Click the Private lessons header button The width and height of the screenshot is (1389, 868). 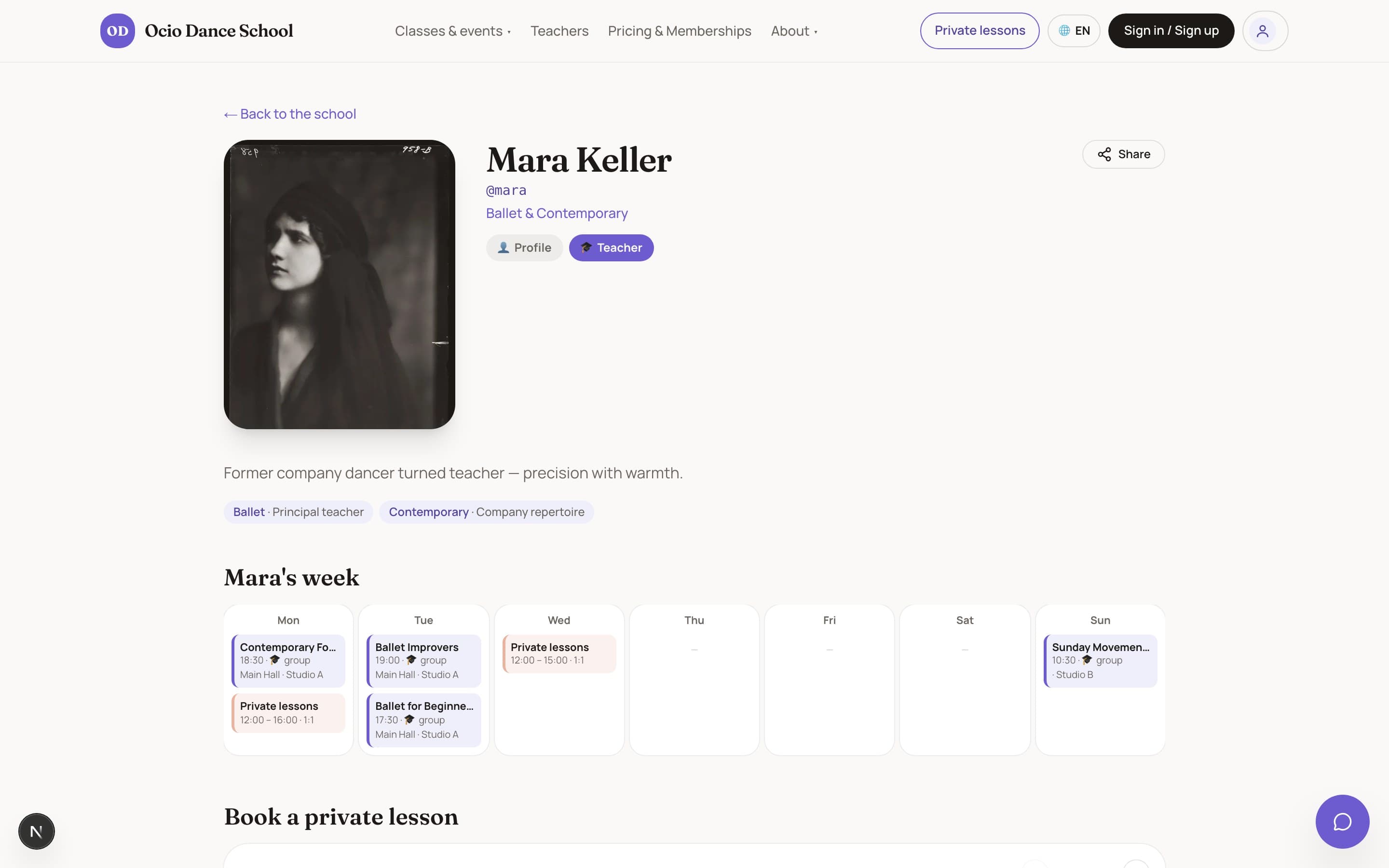click(979, 31)
